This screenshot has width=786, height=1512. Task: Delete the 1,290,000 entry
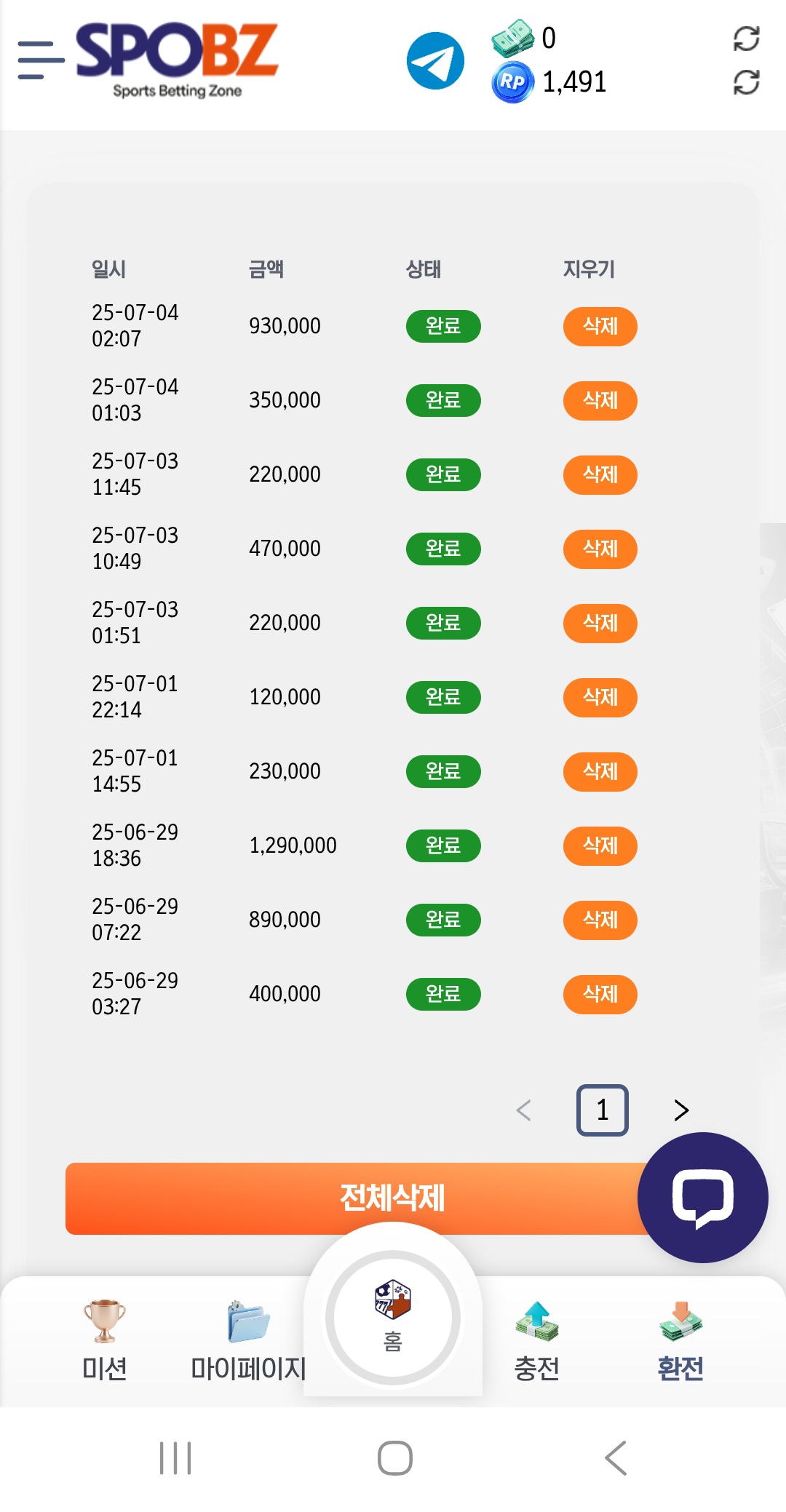(x=600, y=845)
